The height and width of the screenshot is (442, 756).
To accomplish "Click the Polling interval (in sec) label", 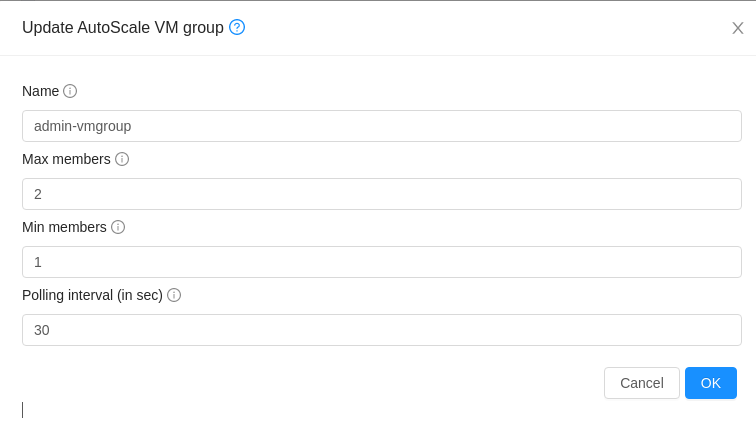I will tap(92, 295).
